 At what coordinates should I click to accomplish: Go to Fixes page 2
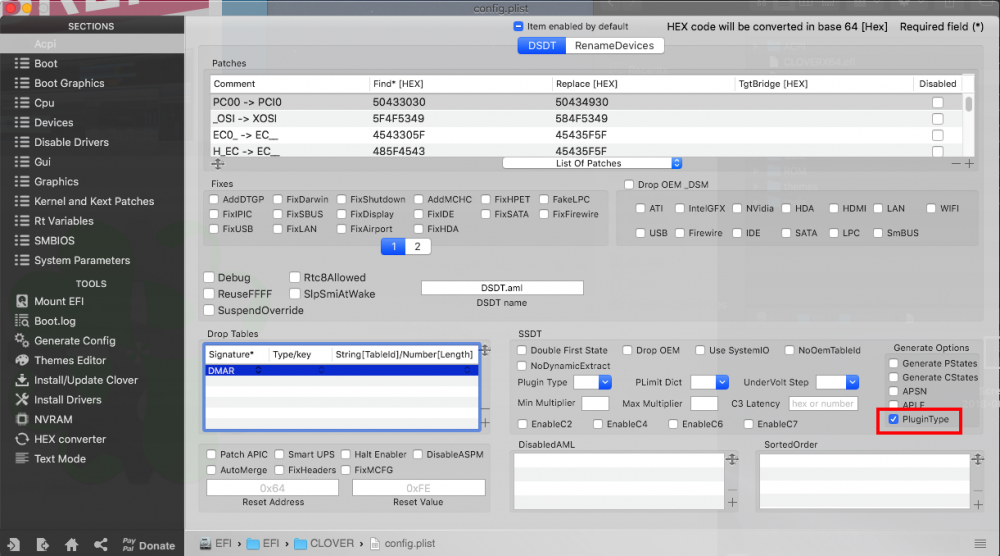click(x=418, y=247)
